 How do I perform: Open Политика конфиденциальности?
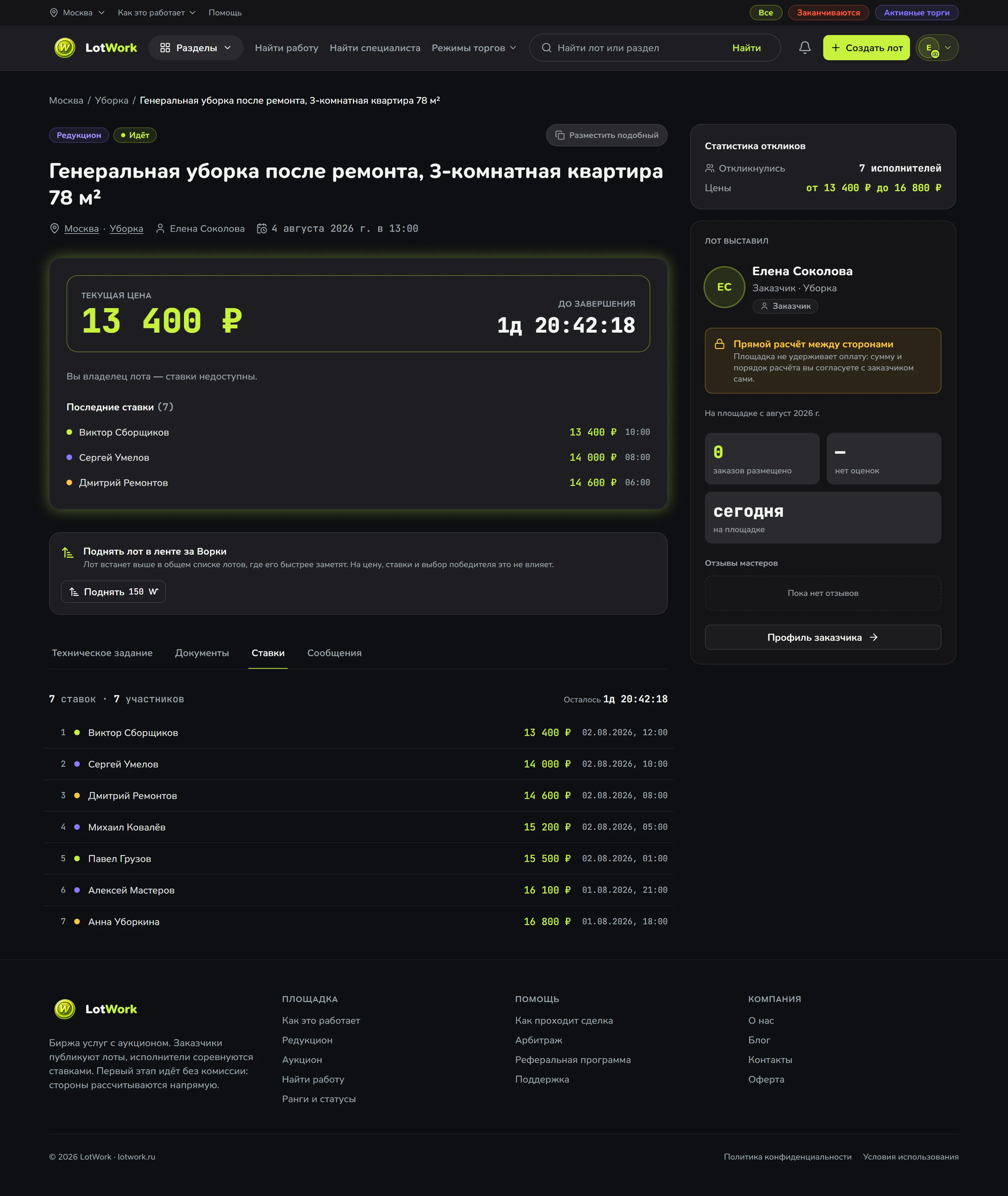click(x=787, y=1156)
